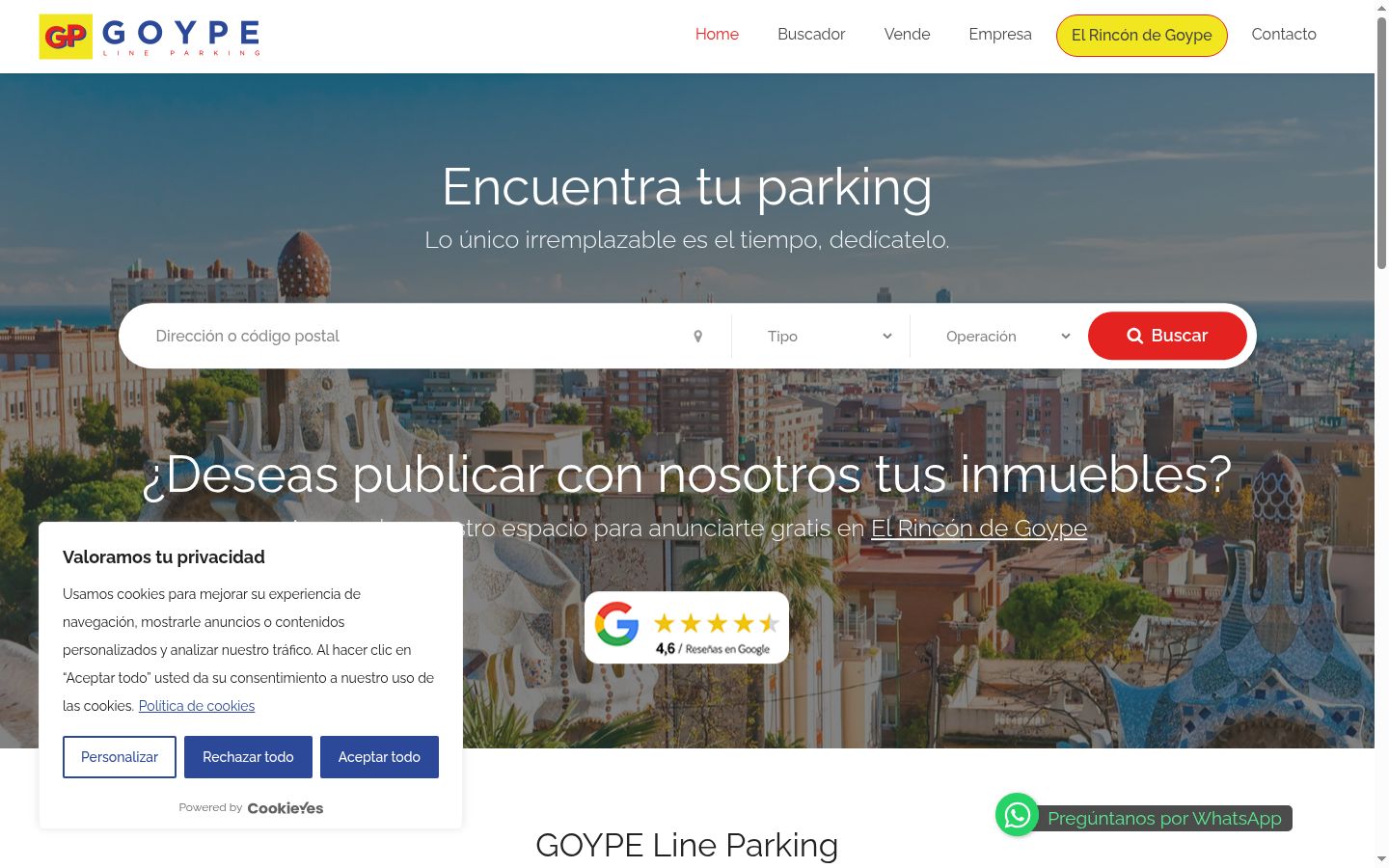The image size is (1389, 868).
Task: Open the Empresa menu item
Action: [x=1000, y=35]
